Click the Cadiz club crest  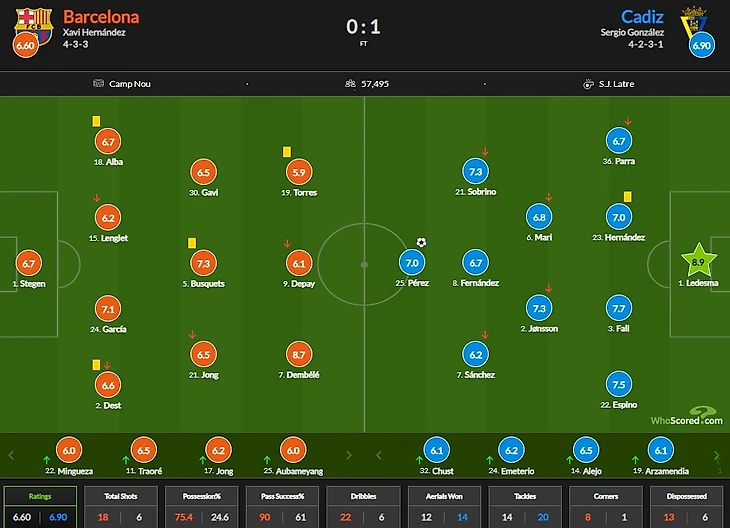[694, 23]
